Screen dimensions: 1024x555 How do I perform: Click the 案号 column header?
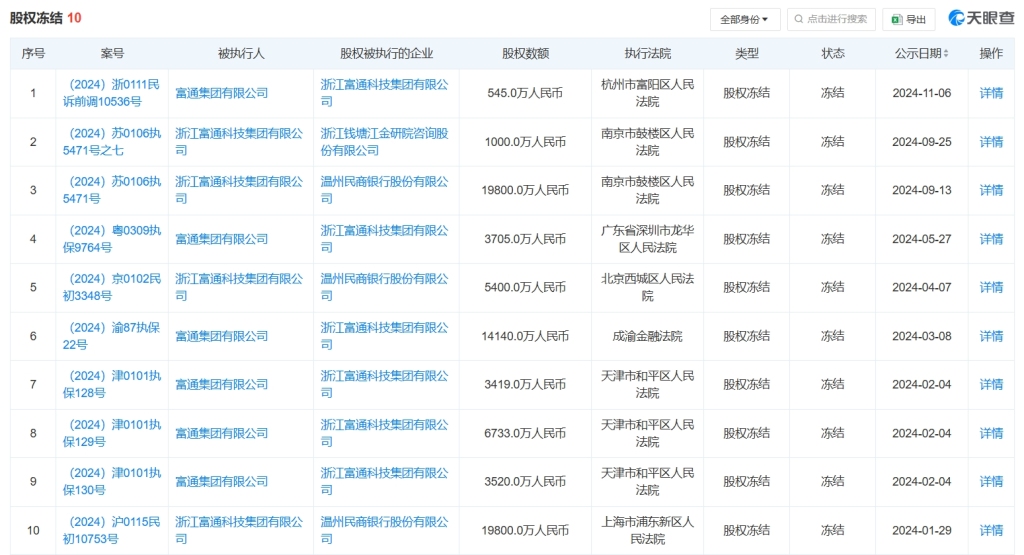(x=112, y=54)
